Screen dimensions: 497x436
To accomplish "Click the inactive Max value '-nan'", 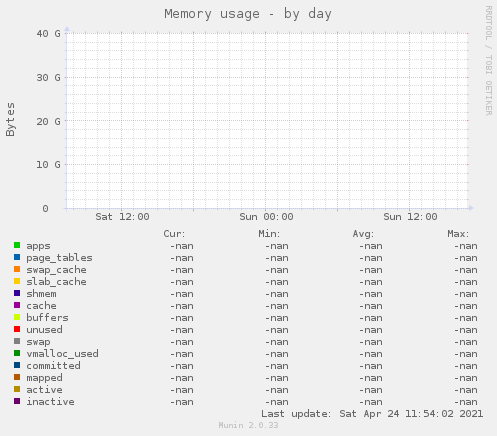I will coord(466,402).
